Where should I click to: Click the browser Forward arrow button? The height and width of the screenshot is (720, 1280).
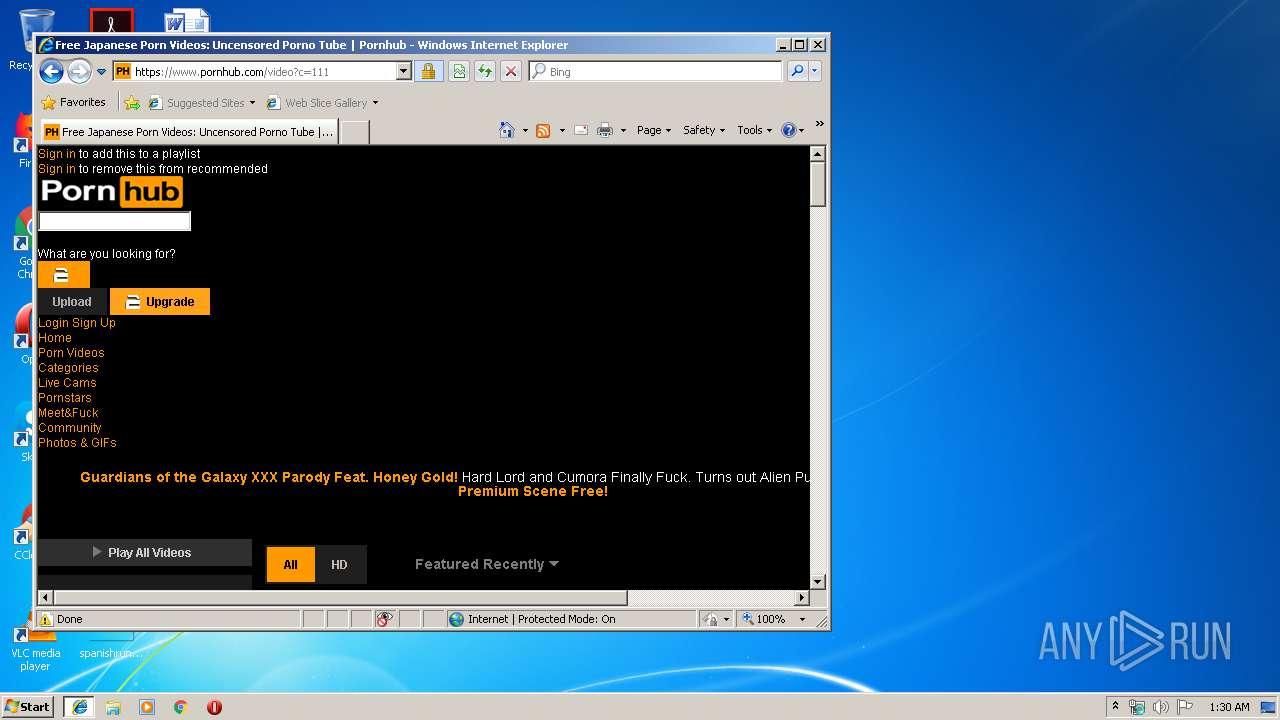pos(79,71)
